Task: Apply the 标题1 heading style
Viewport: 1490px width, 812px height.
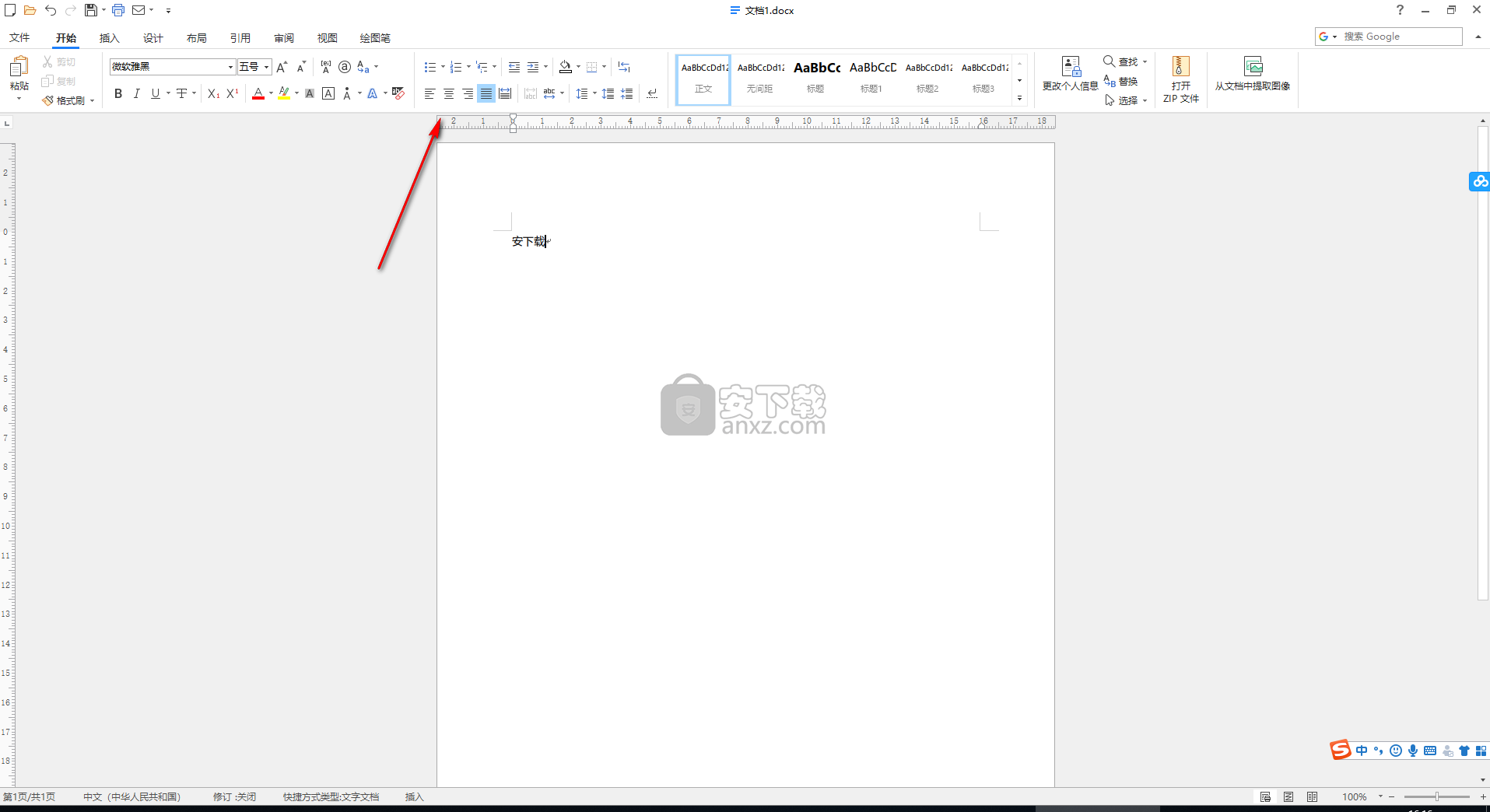Action: tap(871, 79)
